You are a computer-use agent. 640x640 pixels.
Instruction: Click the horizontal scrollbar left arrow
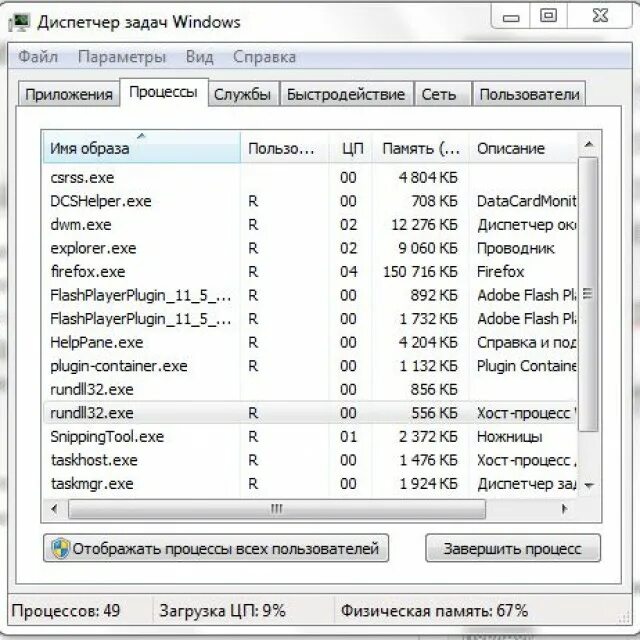[x=54, y=509]
